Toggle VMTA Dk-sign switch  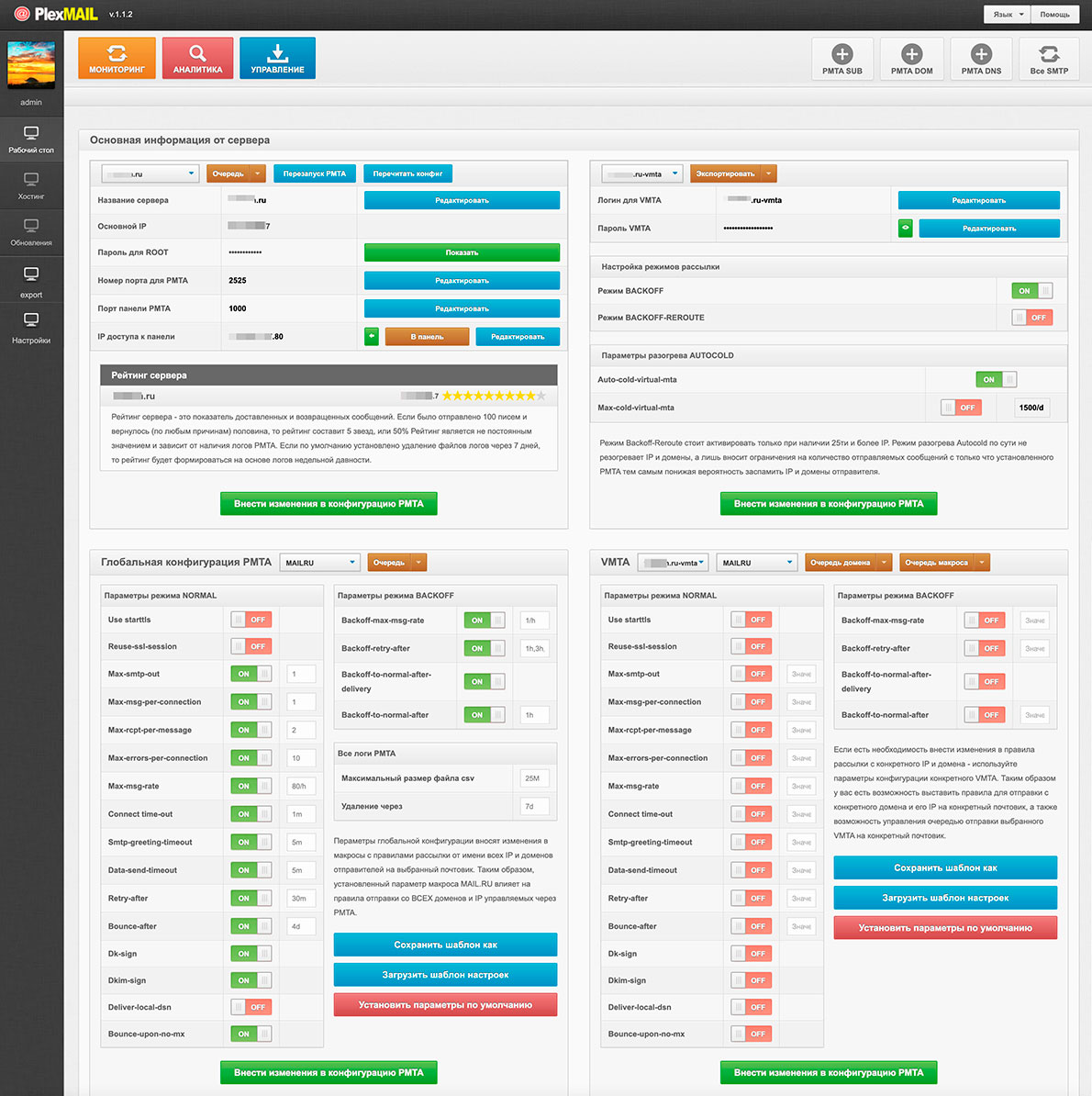point(751,954)
